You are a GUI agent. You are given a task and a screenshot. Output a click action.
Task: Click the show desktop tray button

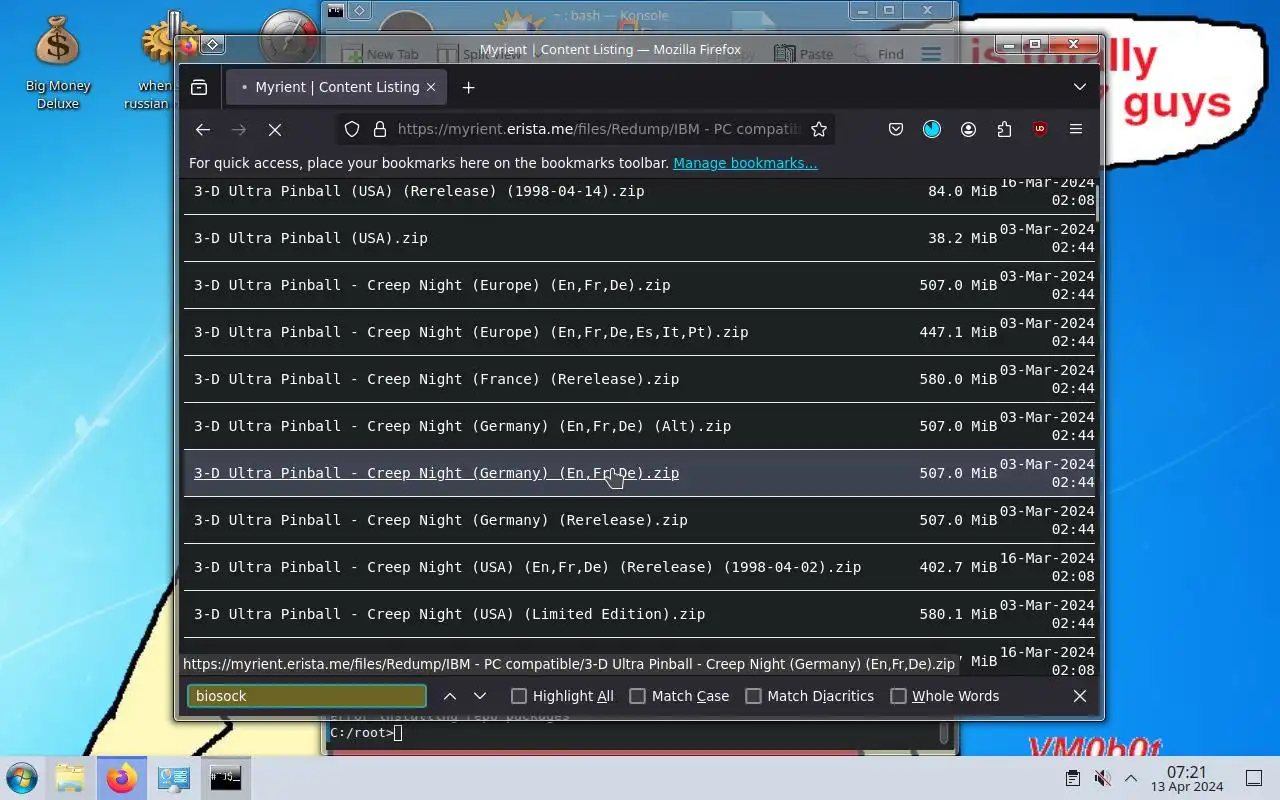point(1254,778)
